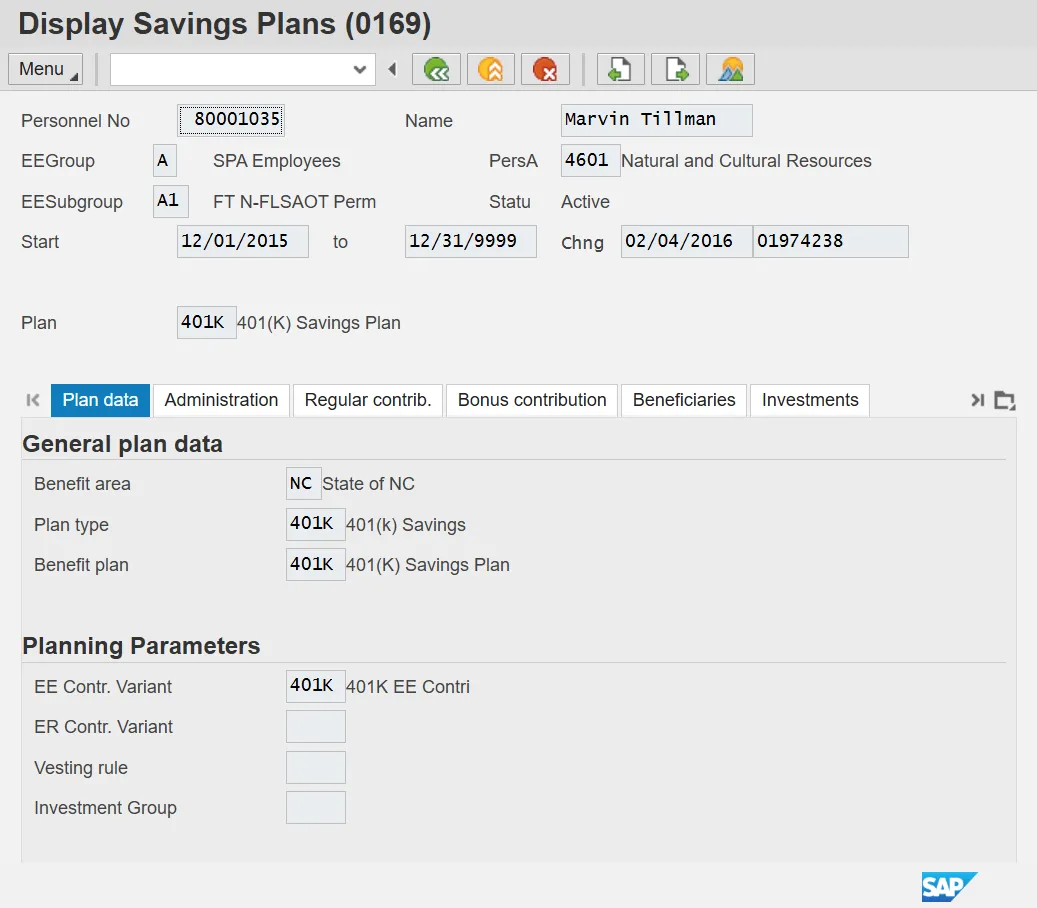The image size is (1037, 908).
Task: Click the Personnel No field 80001035
Action: click(231, 120)
